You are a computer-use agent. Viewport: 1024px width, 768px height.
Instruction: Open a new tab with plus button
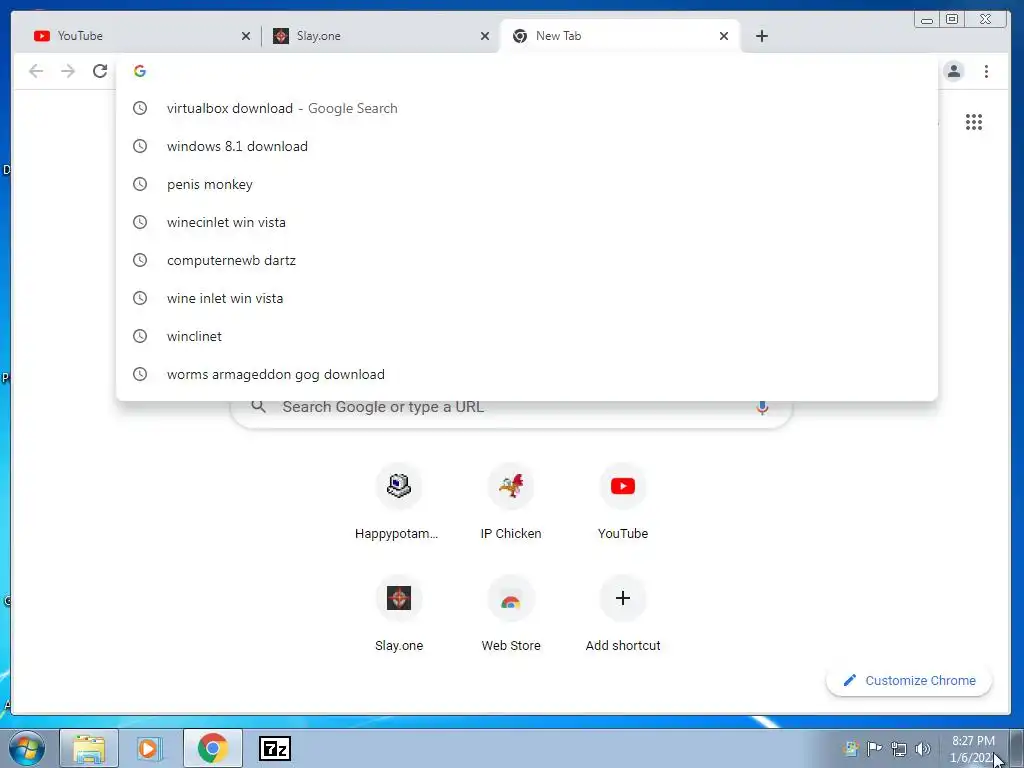tap(761, 36)
